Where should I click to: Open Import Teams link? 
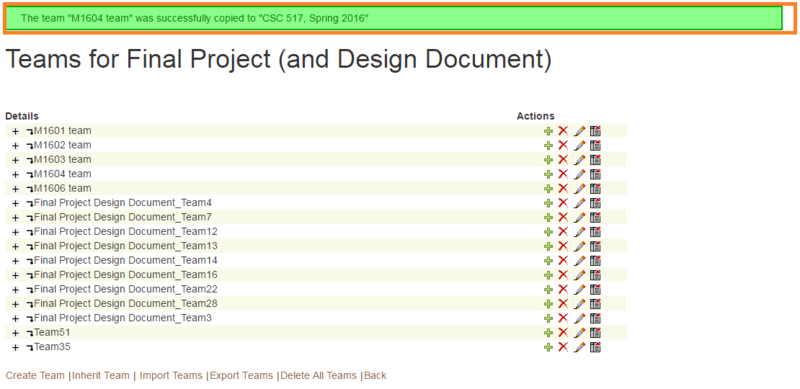(171, 376)
